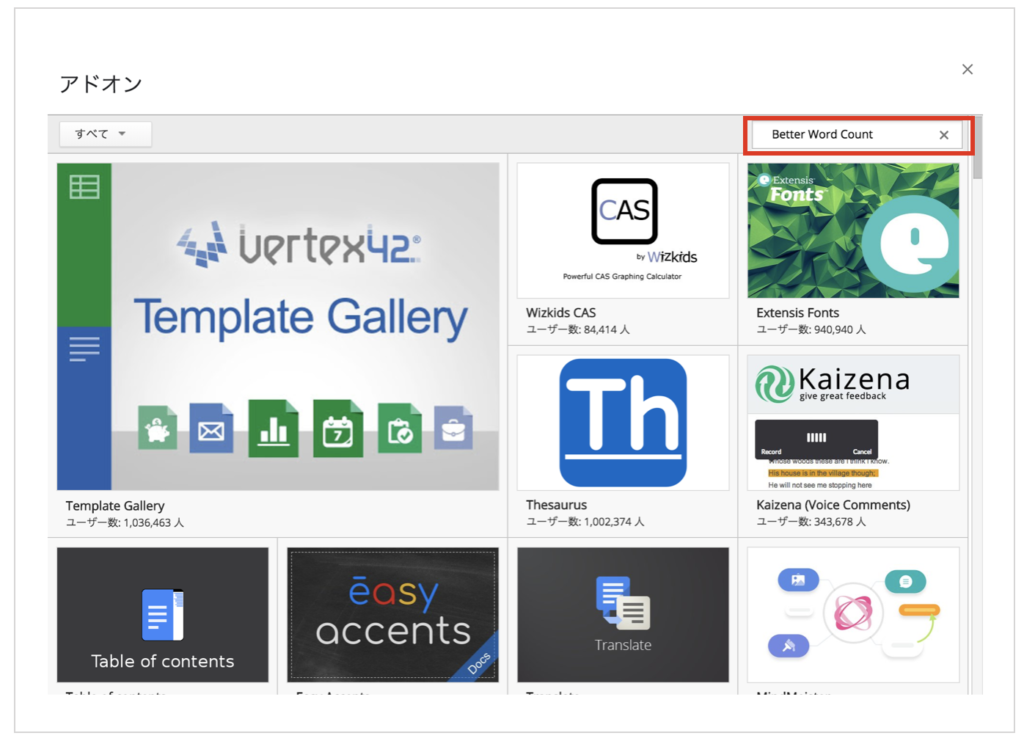This screenshot has width=1024, height=744.
Task: Click user count 1,036,463 text
Action: (x=125, y=523)
